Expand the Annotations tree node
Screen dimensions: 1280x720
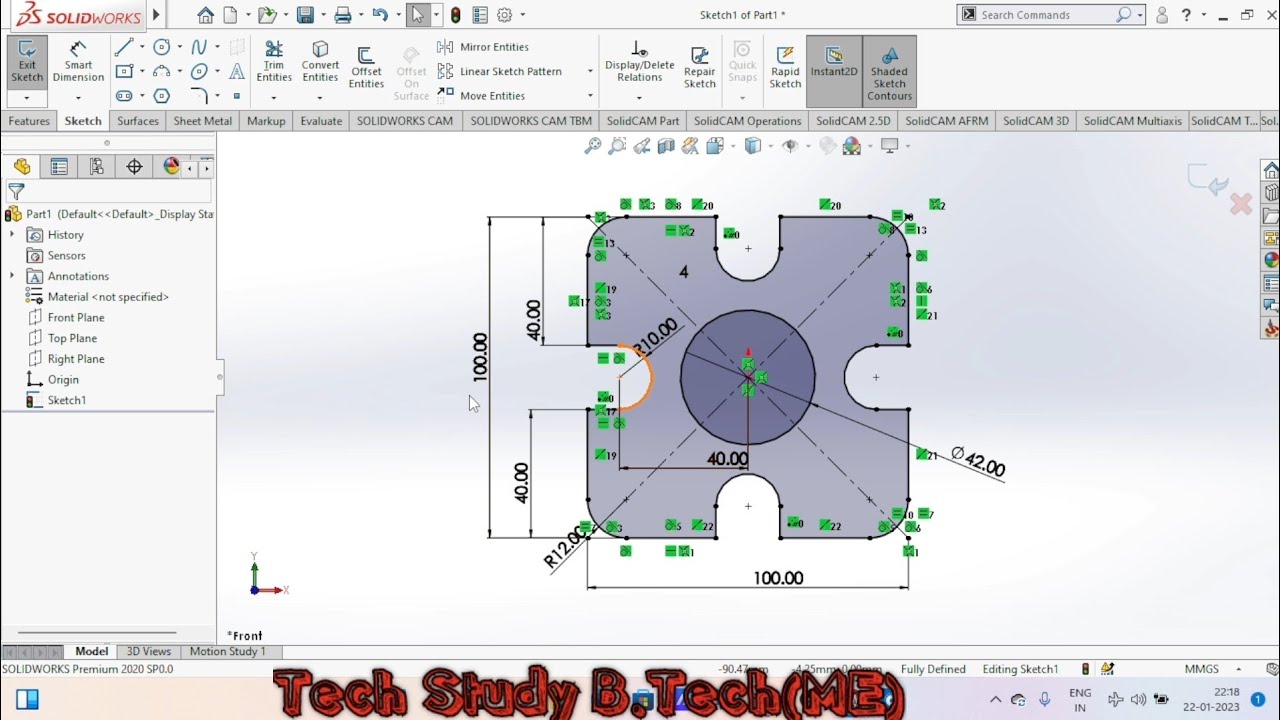coord(12,276)
